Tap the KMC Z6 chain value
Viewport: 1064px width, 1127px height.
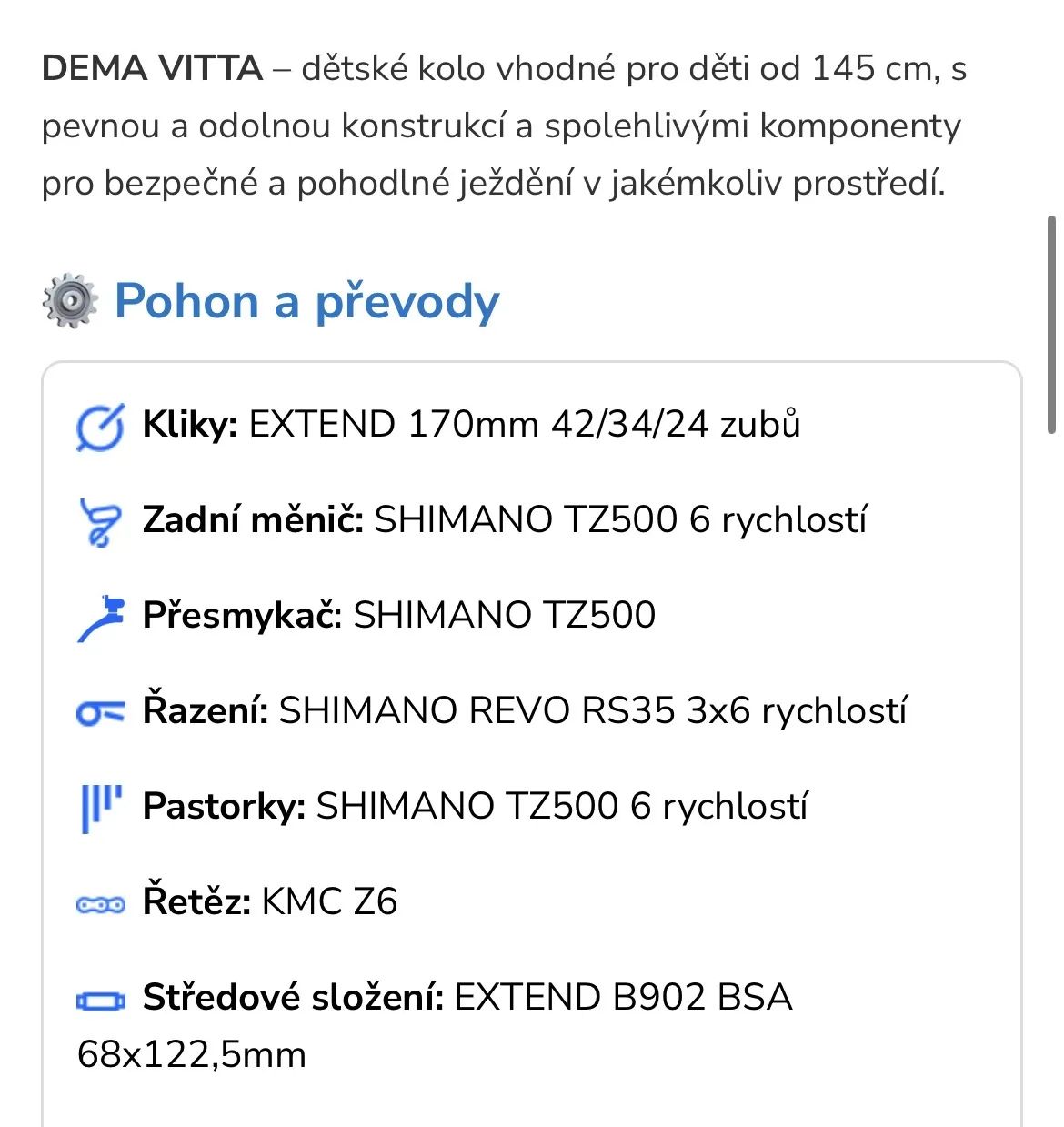329,902
